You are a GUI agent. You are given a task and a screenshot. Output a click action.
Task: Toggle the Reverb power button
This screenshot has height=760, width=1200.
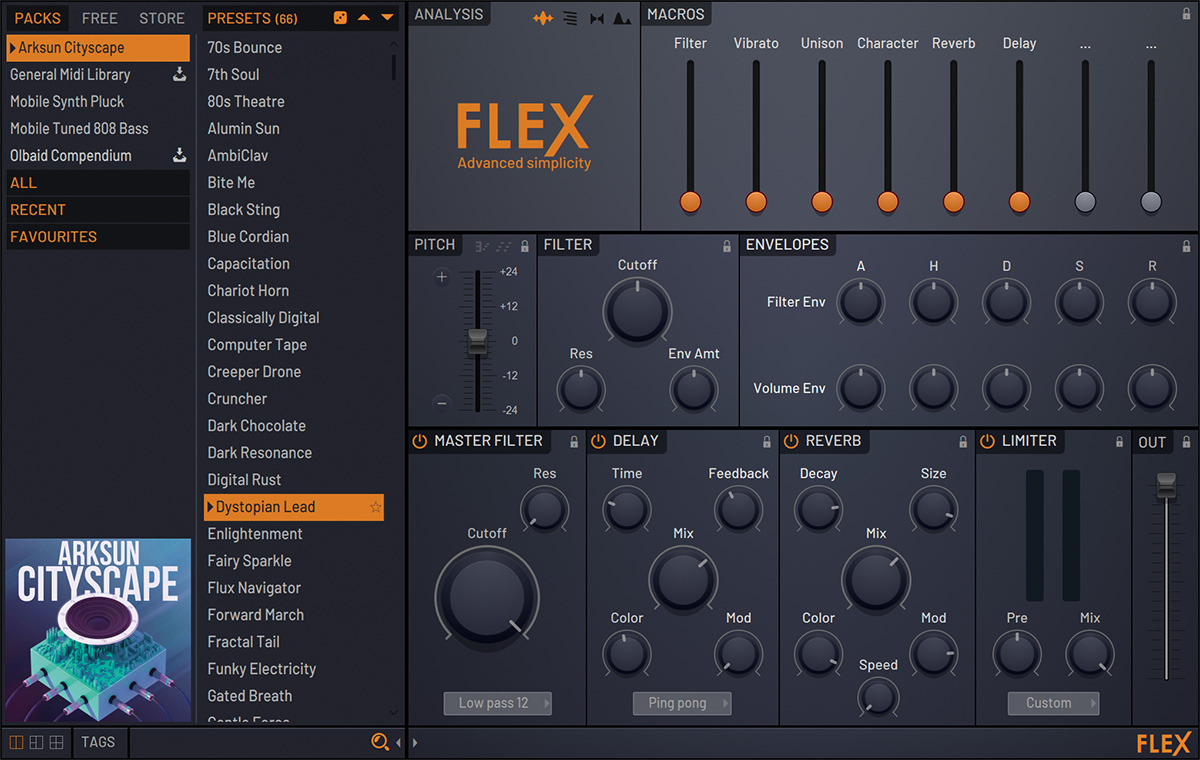tap(791, 441)
